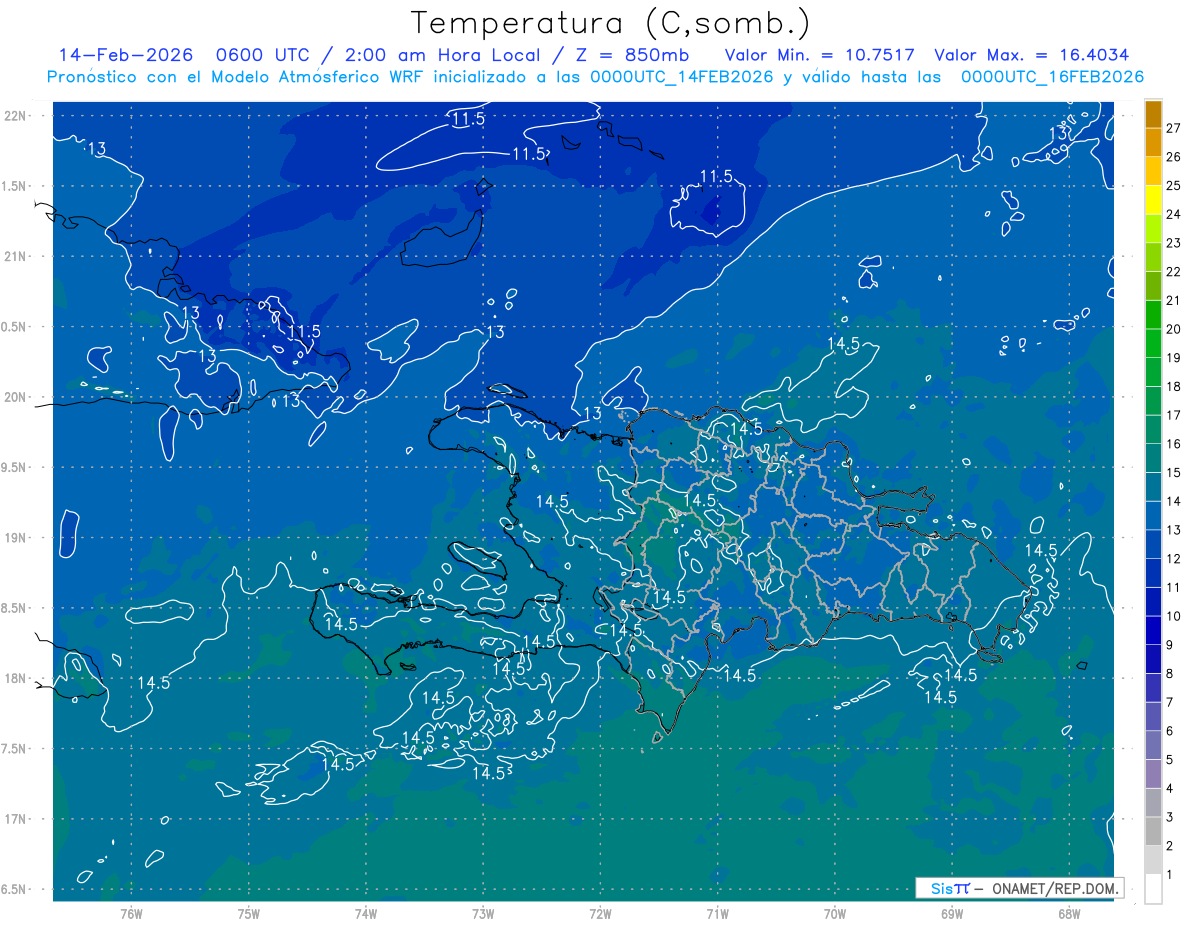This screenshot has width=1200, height=927.
Task: Click the Pronóstico con el Modelo WRF line
Action: pos(595,77)
